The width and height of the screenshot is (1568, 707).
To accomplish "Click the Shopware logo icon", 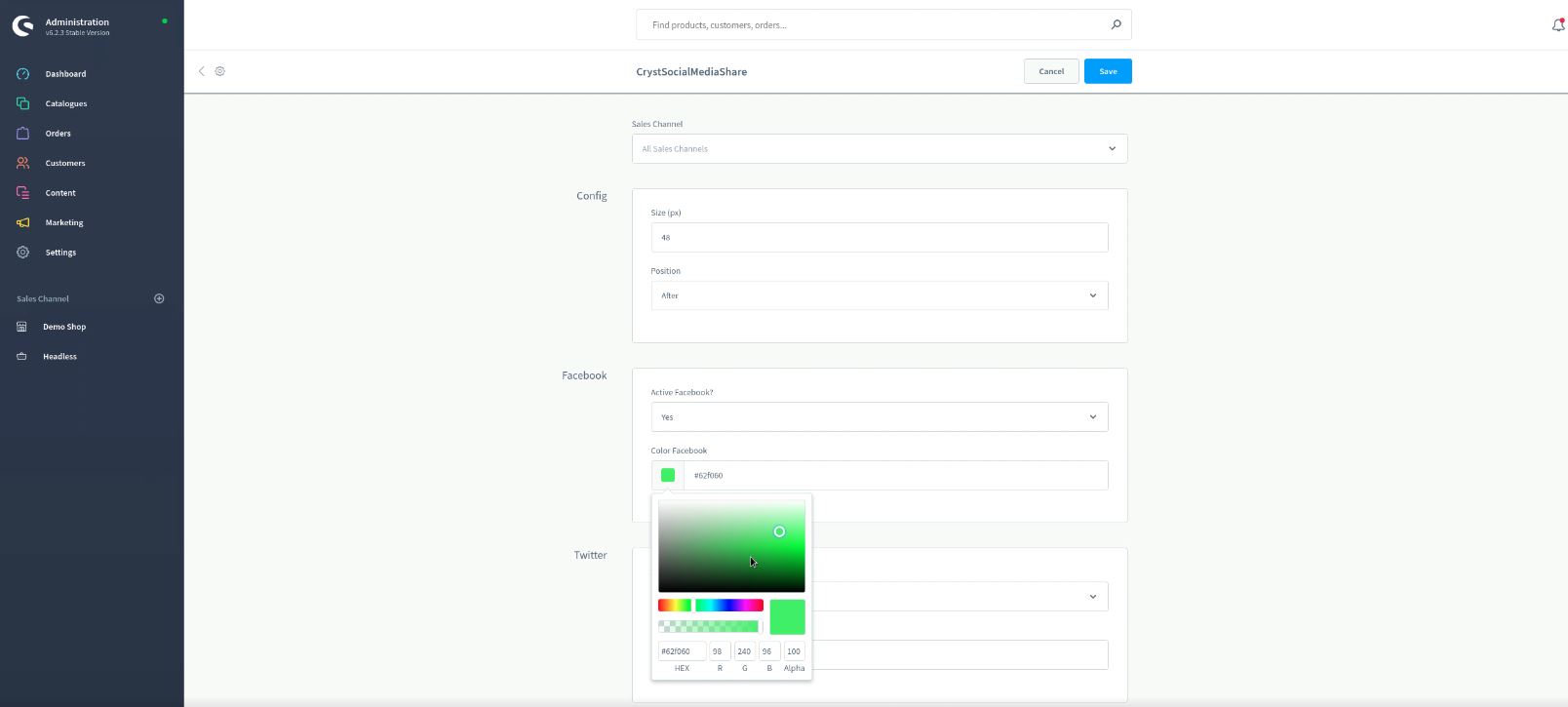I will 22,26.
